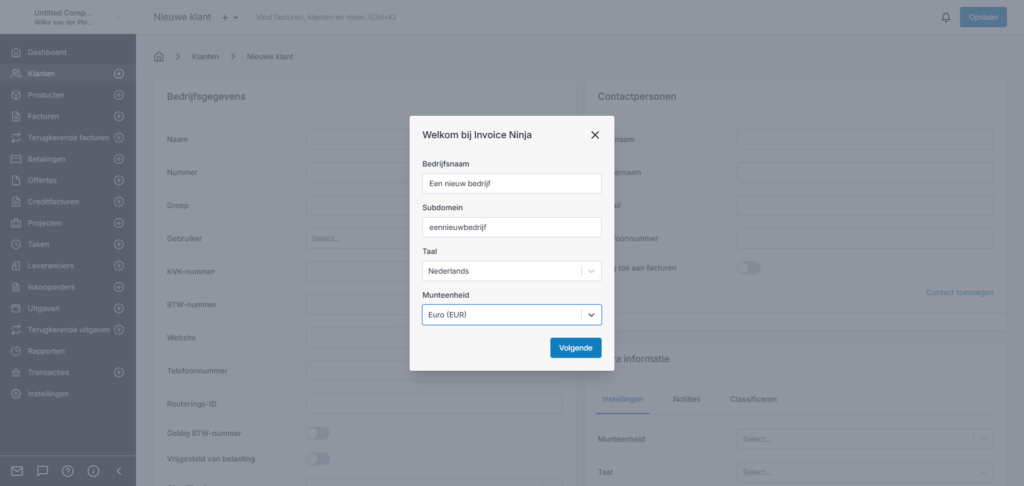Click the search bar 'Vind facturen, klanten'
Screen dimensions: 1024x486
325,17
